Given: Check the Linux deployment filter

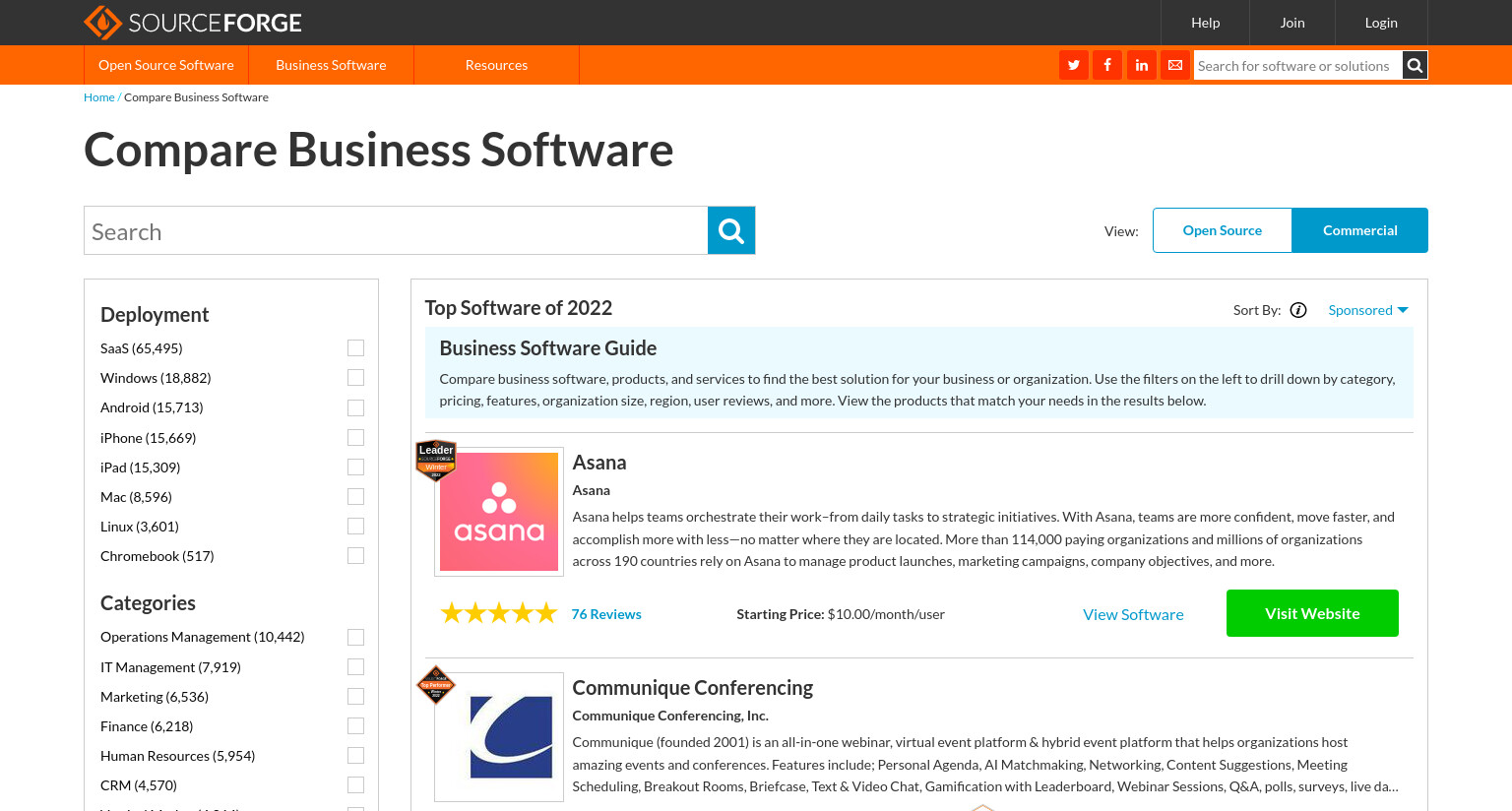Looking at the screenshot, I should [x=355, y=526].
